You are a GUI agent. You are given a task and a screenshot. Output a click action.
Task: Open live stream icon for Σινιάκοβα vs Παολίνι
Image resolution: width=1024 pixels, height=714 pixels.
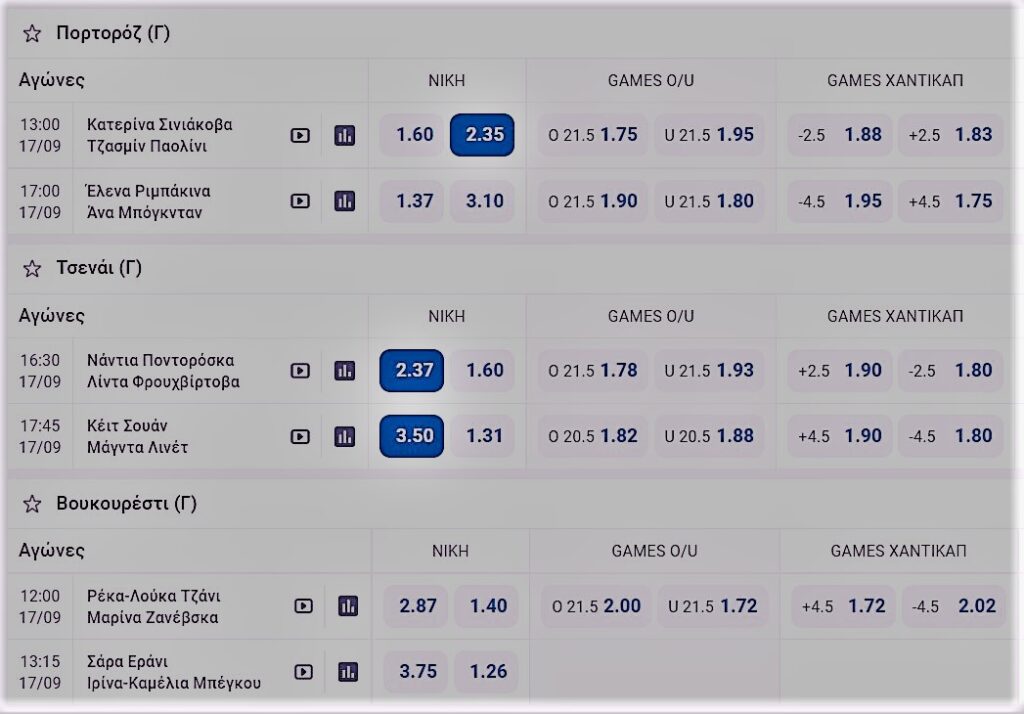point(300,135)
